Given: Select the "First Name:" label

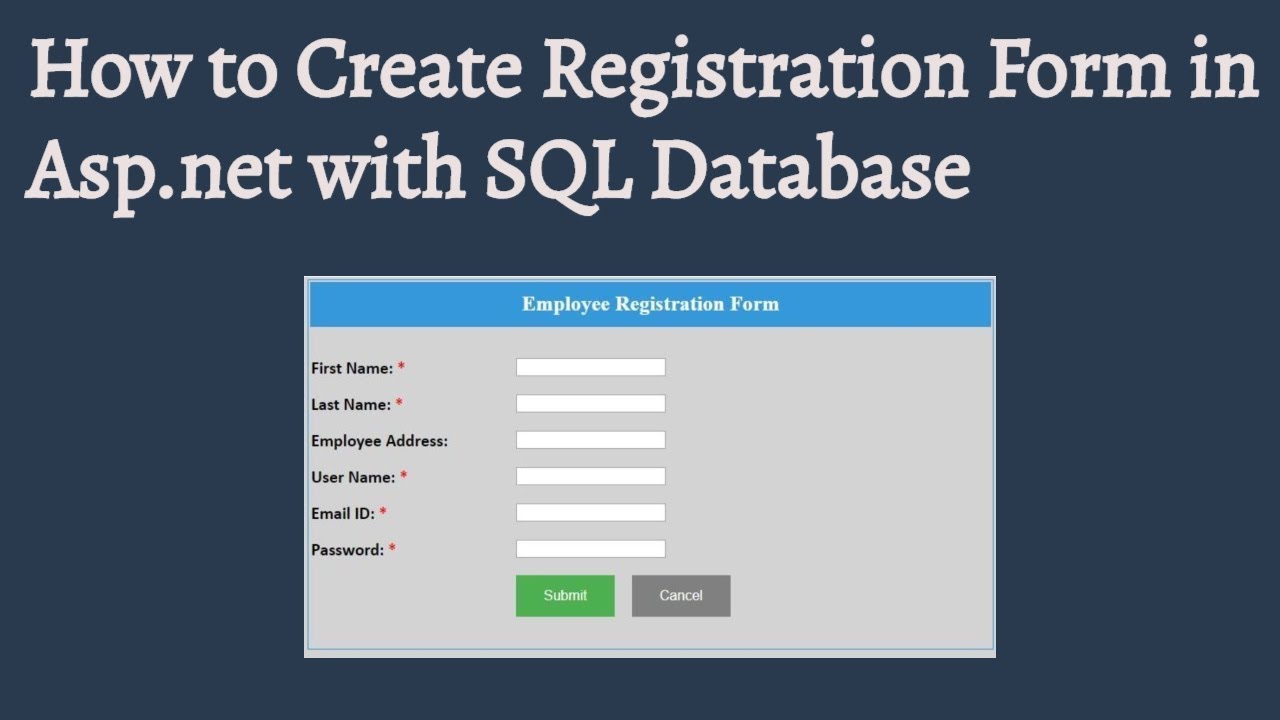Looking at the screenshot, I should coord(352,368).
